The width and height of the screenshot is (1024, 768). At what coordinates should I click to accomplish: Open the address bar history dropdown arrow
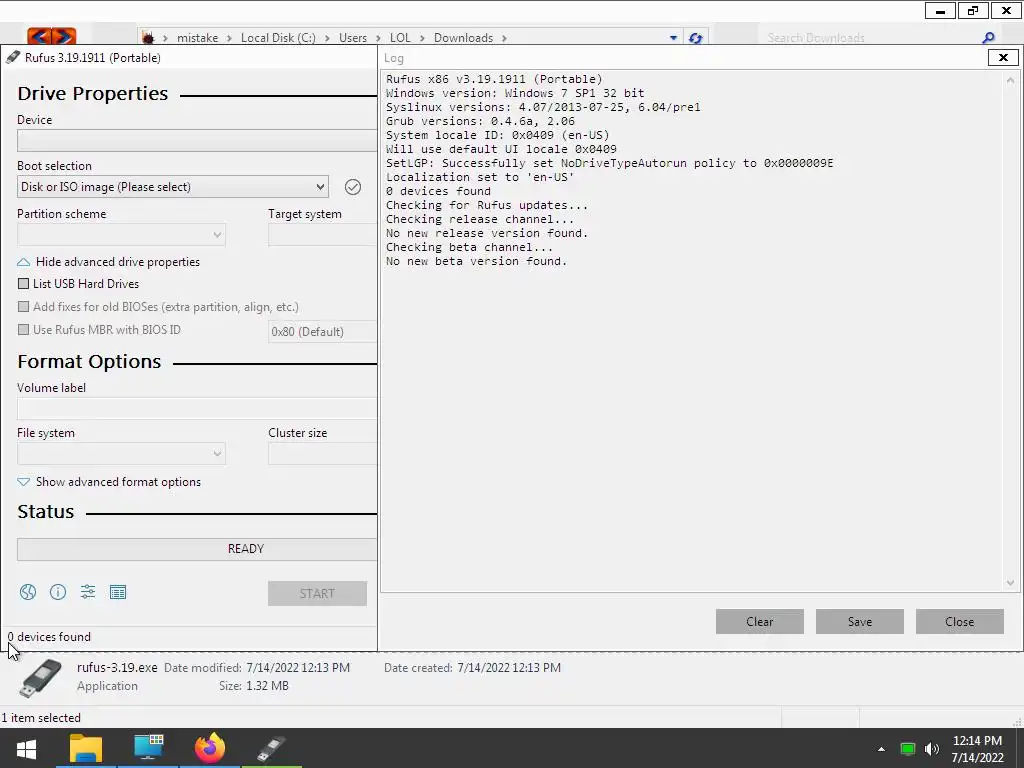673,38
